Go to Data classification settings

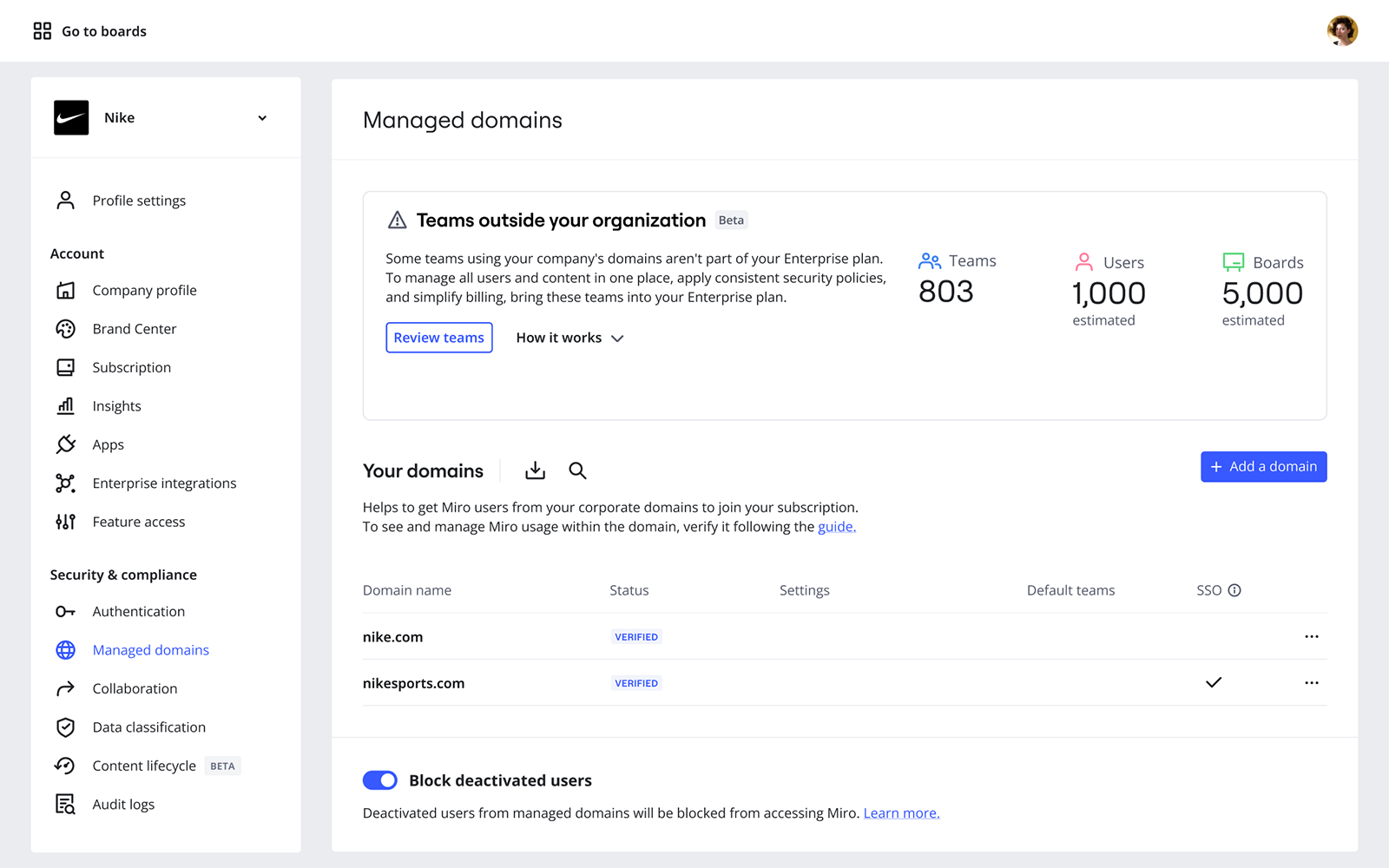tap(148, 727)
